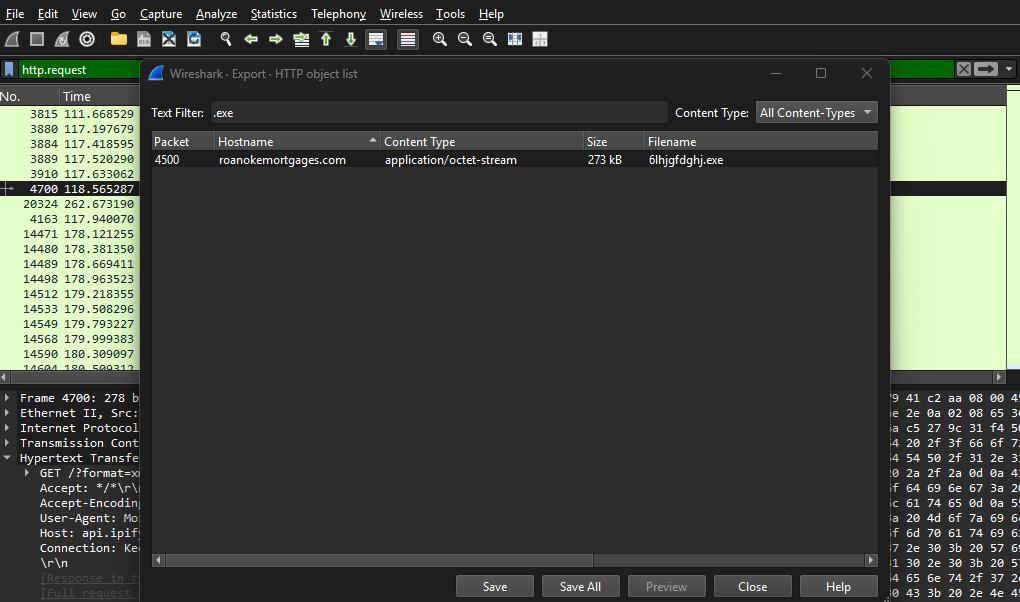
Task: Reload the capture file from toolbar
Action: click(194, 39)
